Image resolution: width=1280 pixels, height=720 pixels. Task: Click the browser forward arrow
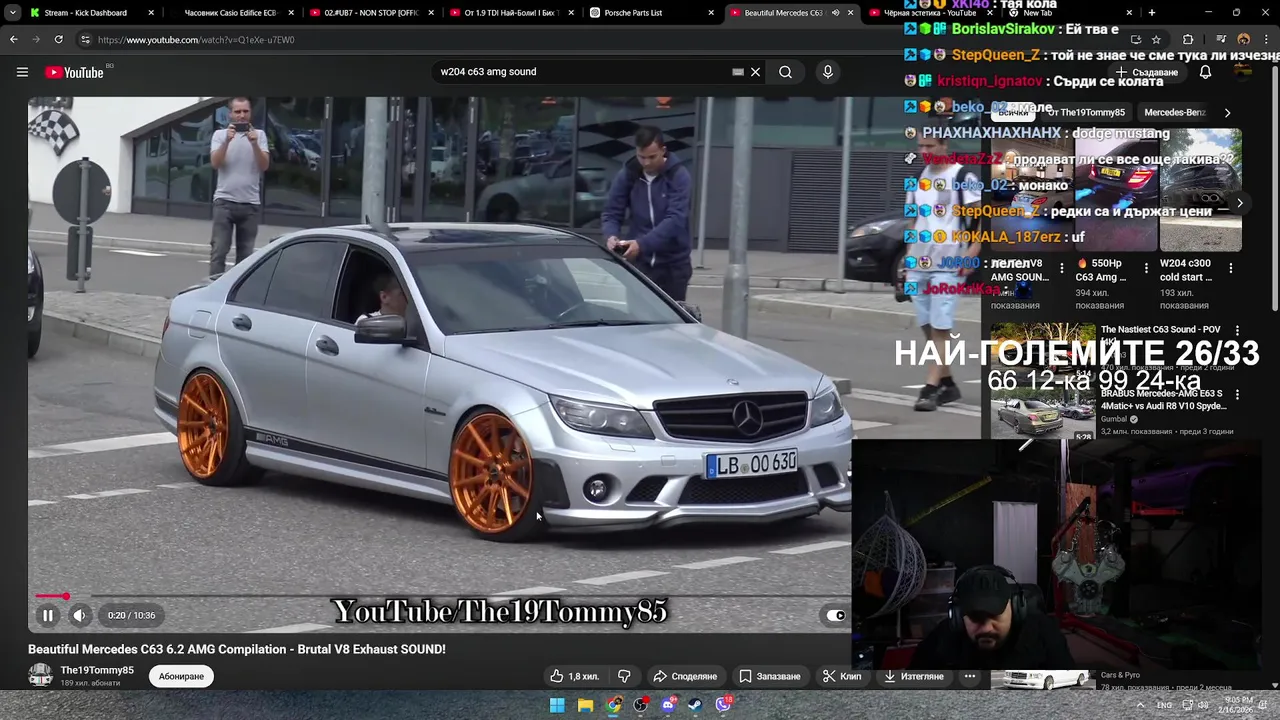[x=36, y=39]
